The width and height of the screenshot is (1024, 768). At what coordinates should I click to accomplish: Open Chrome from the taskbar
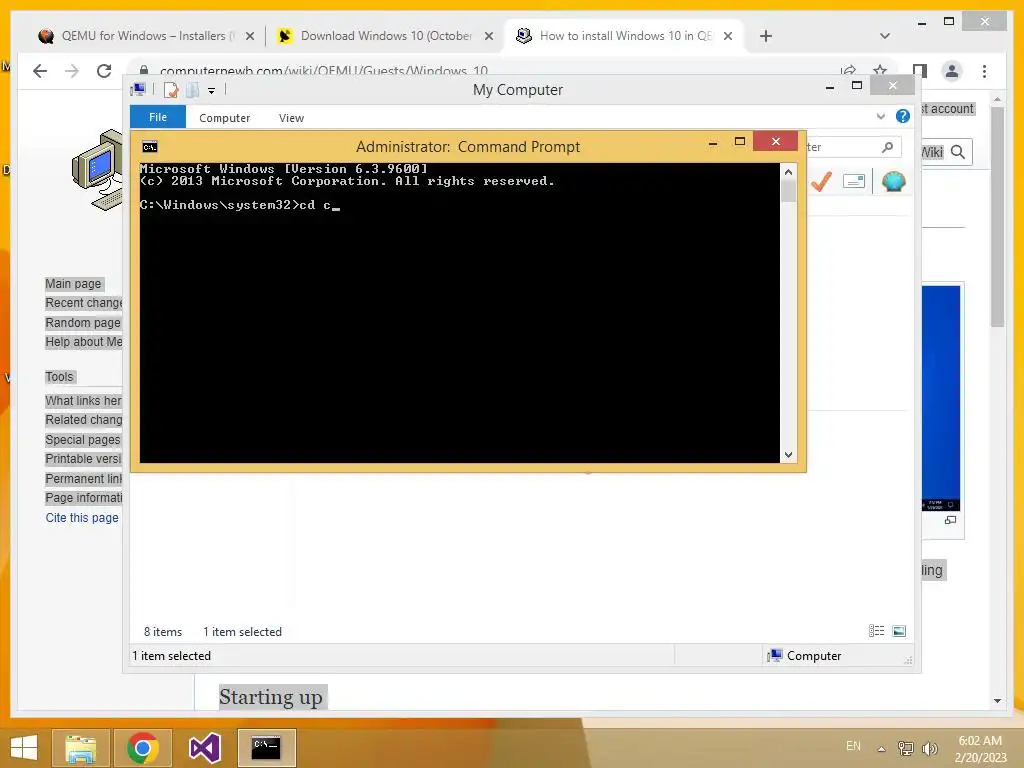point(143,748)
